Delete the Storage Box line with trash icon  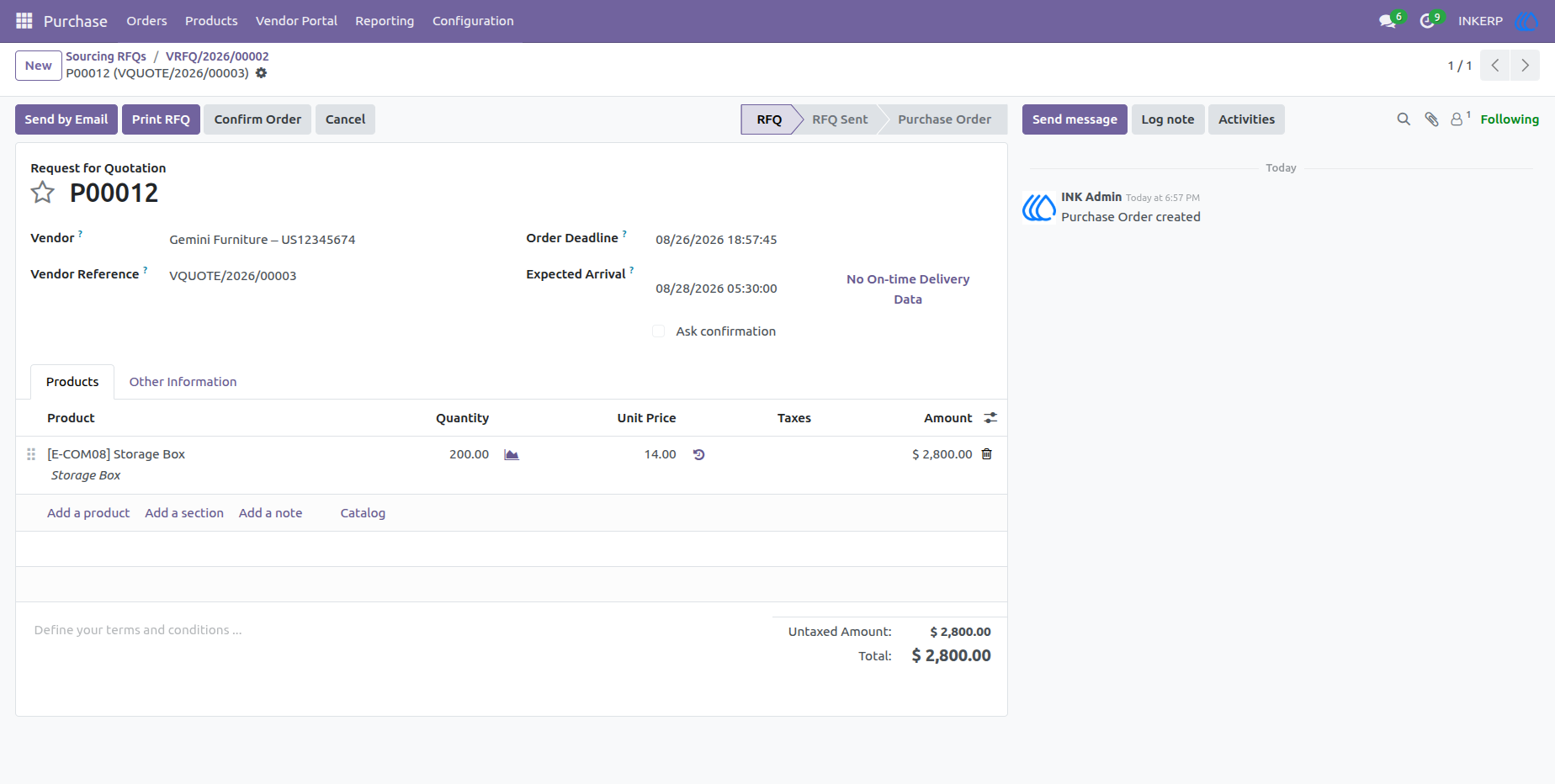tap(987, 454)
